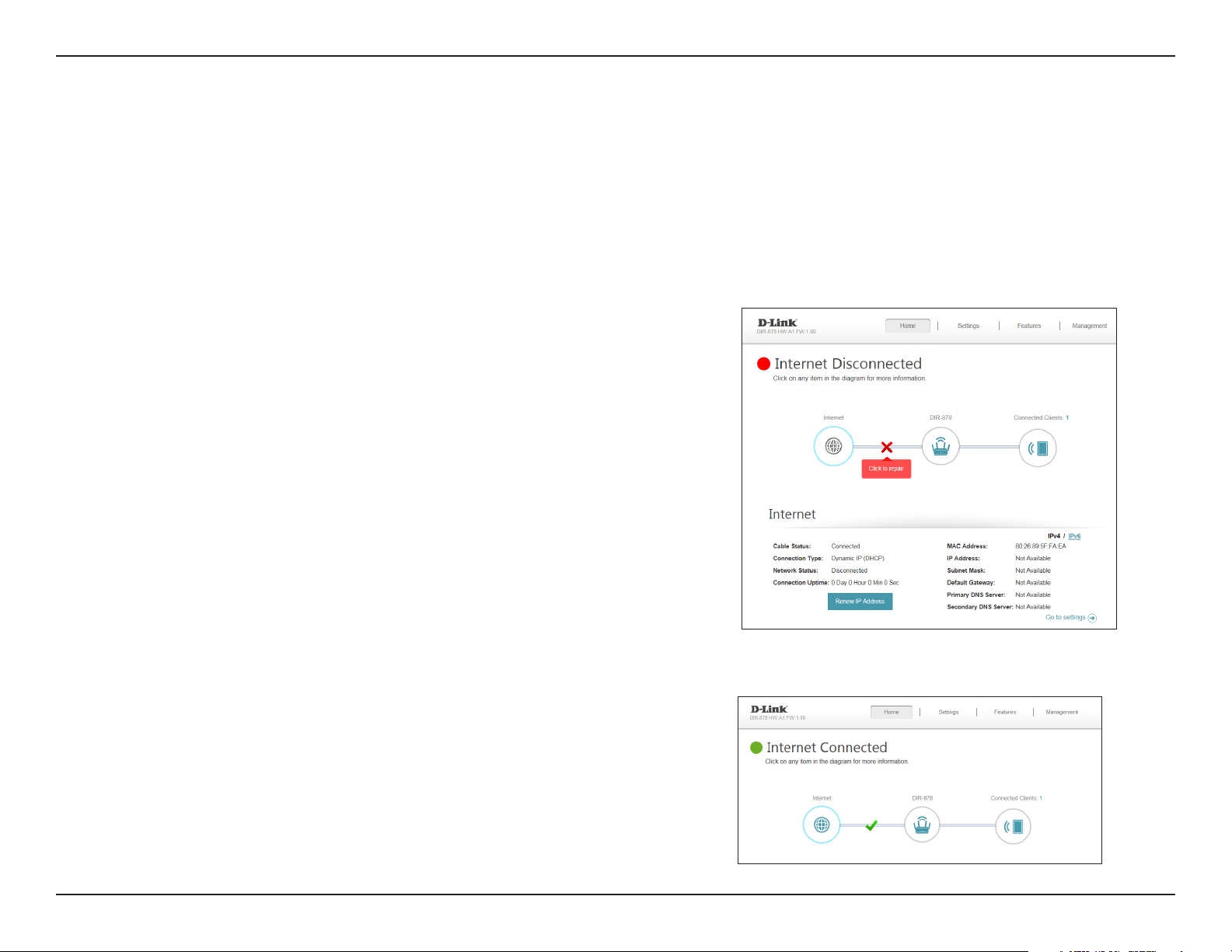Open the Features menu in the Internet Connected screenshot
This screenshot has height=952, width=1232.
[1005, 712]
